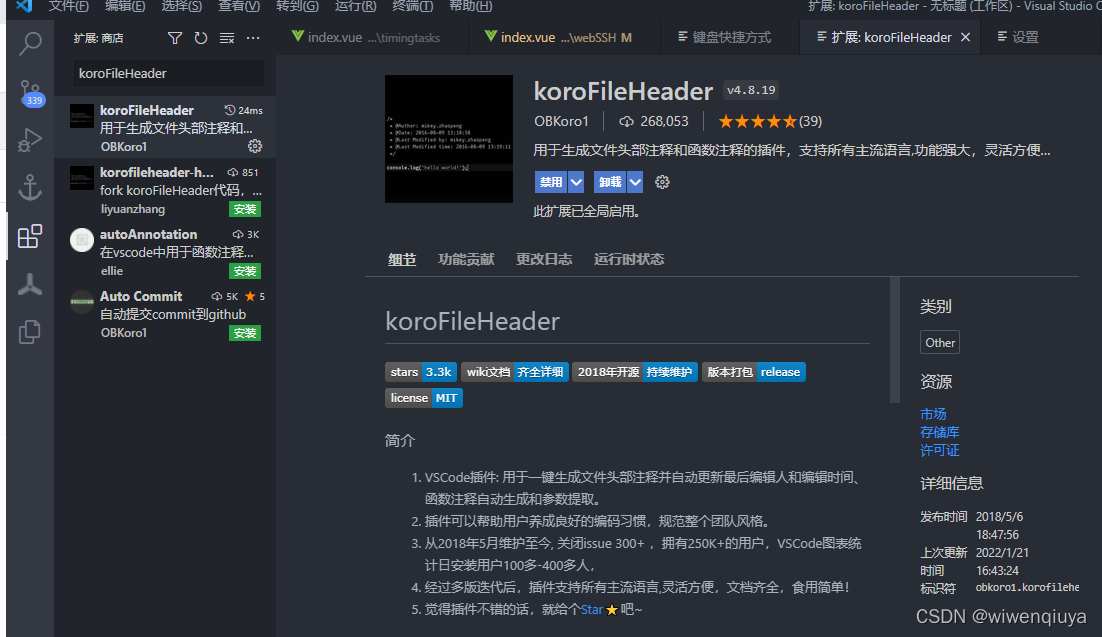Click the license MIT badge
The image size is (1102, 637).
pos(423,397)
